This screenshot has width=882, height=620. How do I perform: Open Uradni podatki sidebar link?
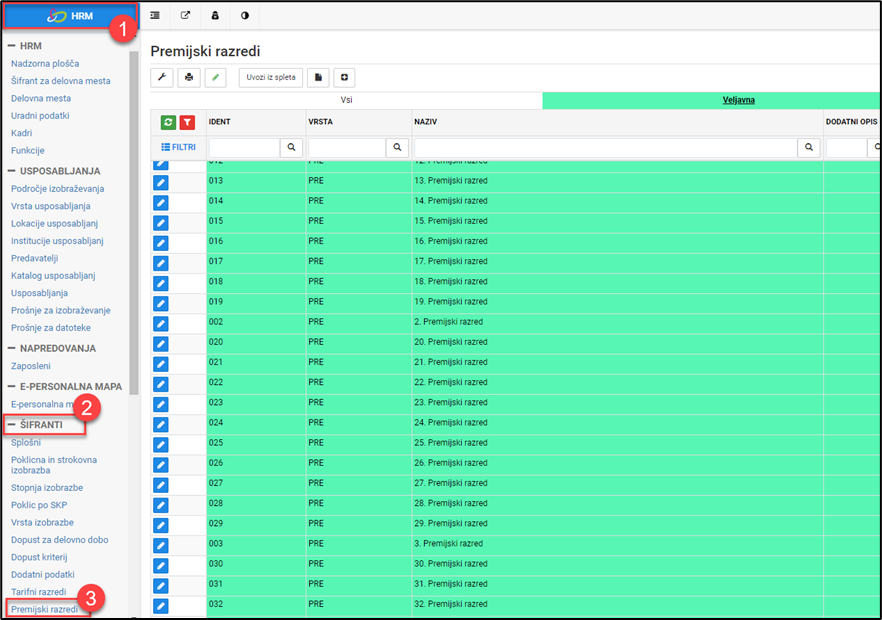[x=40, y=116]
